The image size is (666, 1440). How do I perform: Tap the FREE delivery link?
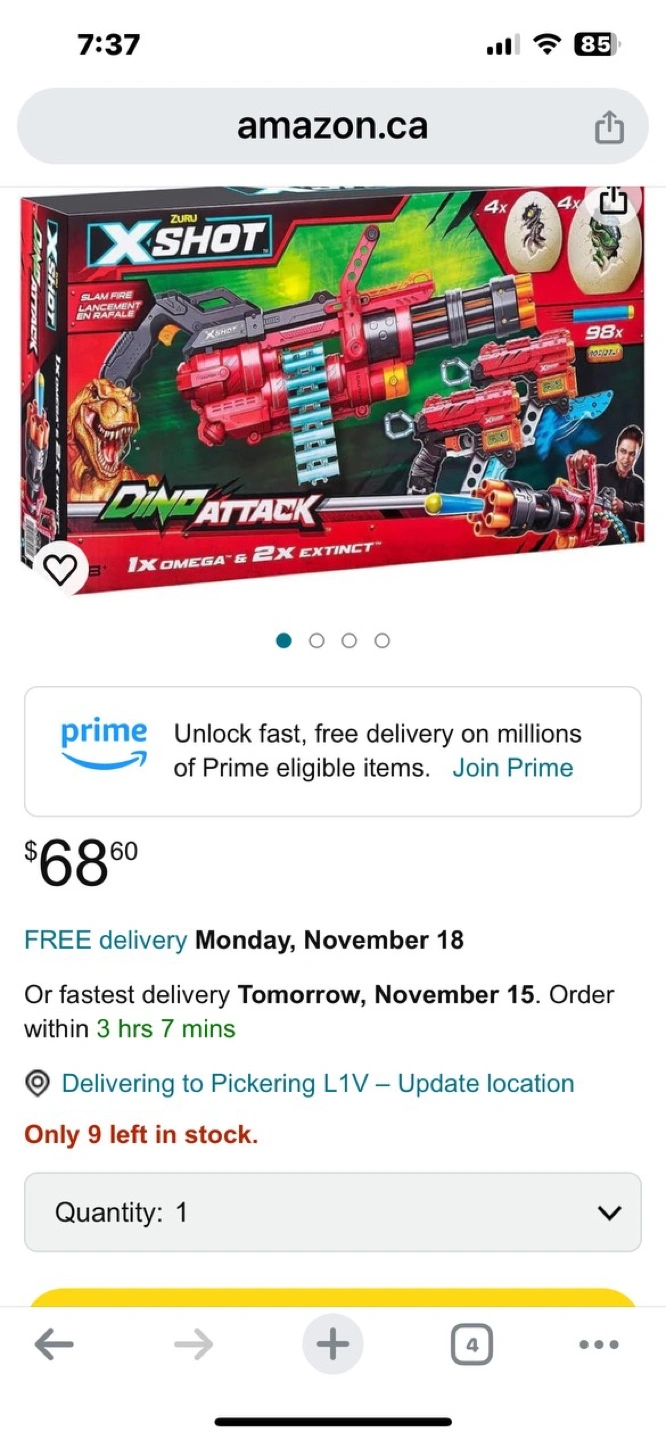point(105,940)
